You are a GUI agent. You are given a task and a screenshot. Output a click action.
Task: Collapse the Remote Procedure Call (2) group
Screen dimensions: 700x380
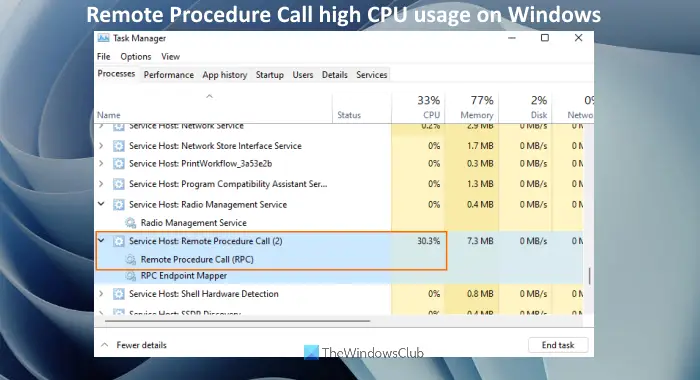click(101, 241)
